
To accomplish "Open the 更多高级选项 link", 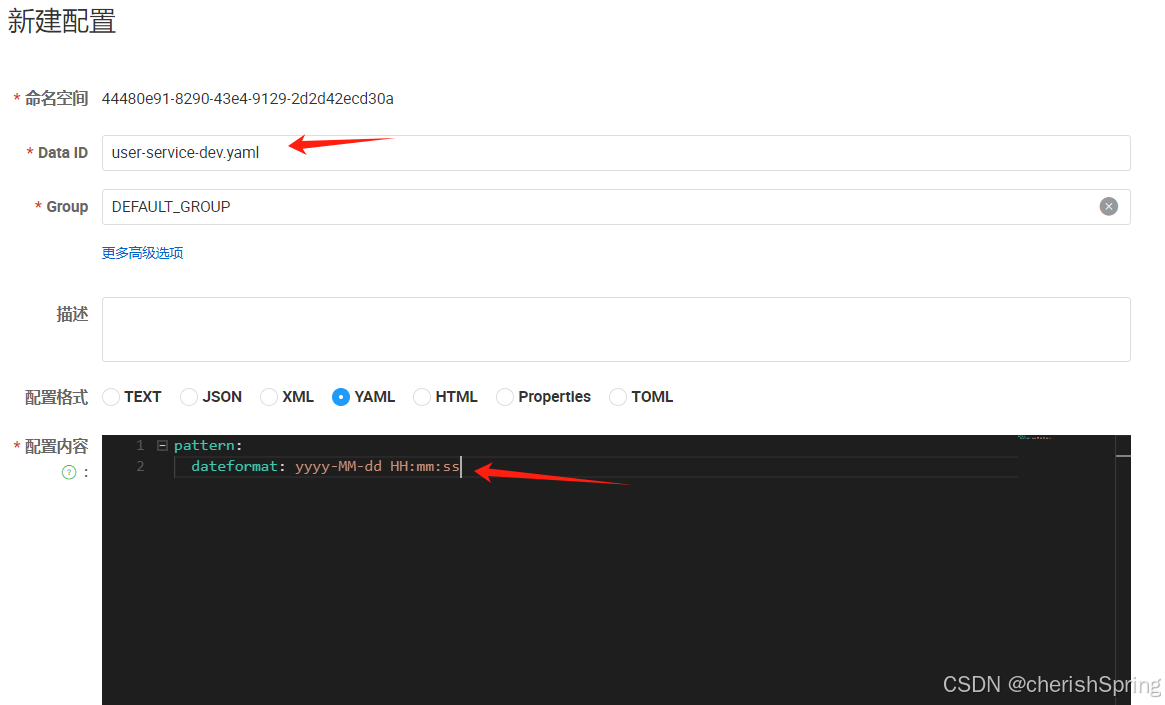I will [x=143, y=253].
